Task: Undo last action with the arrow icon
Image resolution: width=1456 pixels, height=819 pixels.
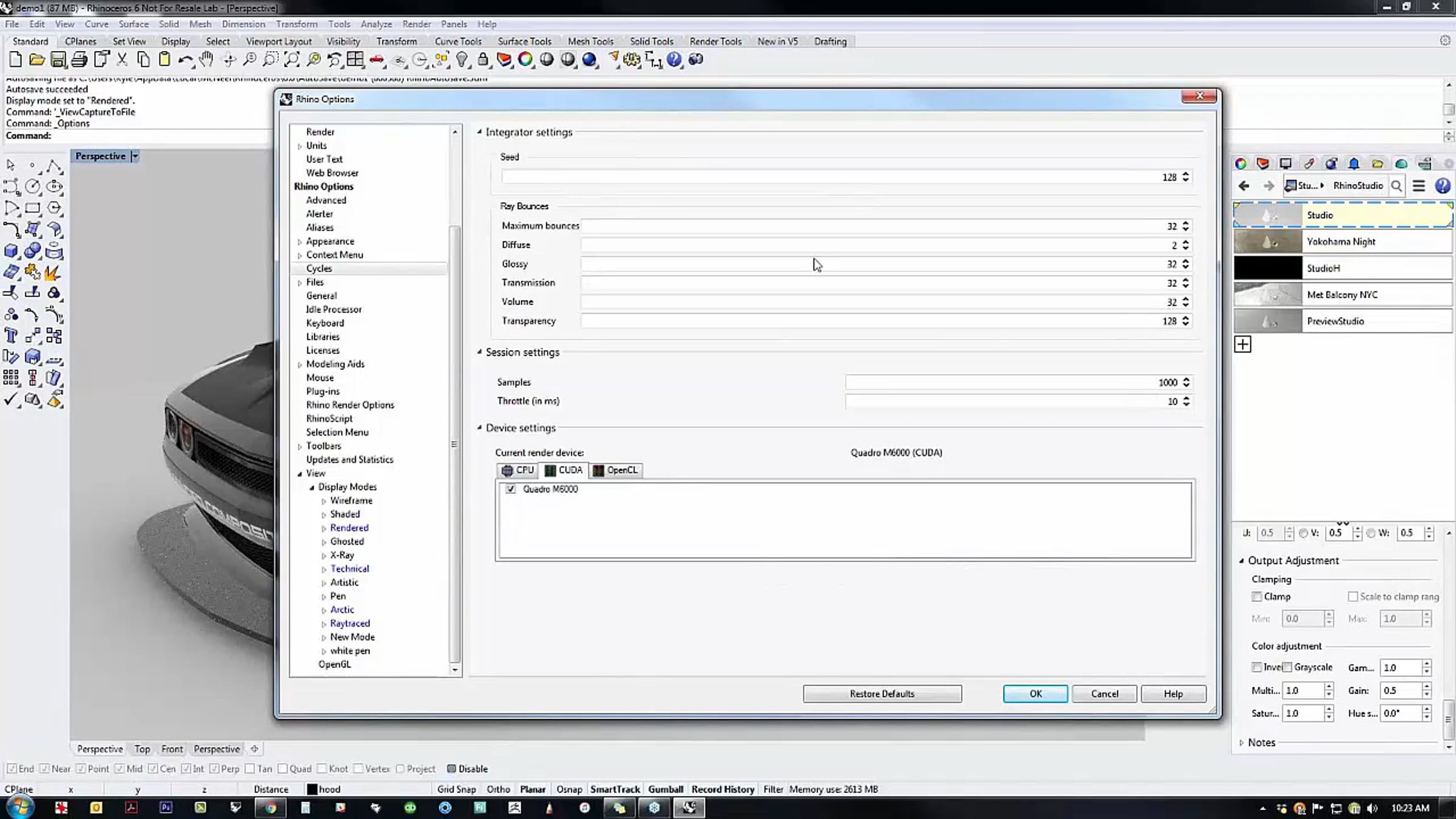Action: click(185, 59)
